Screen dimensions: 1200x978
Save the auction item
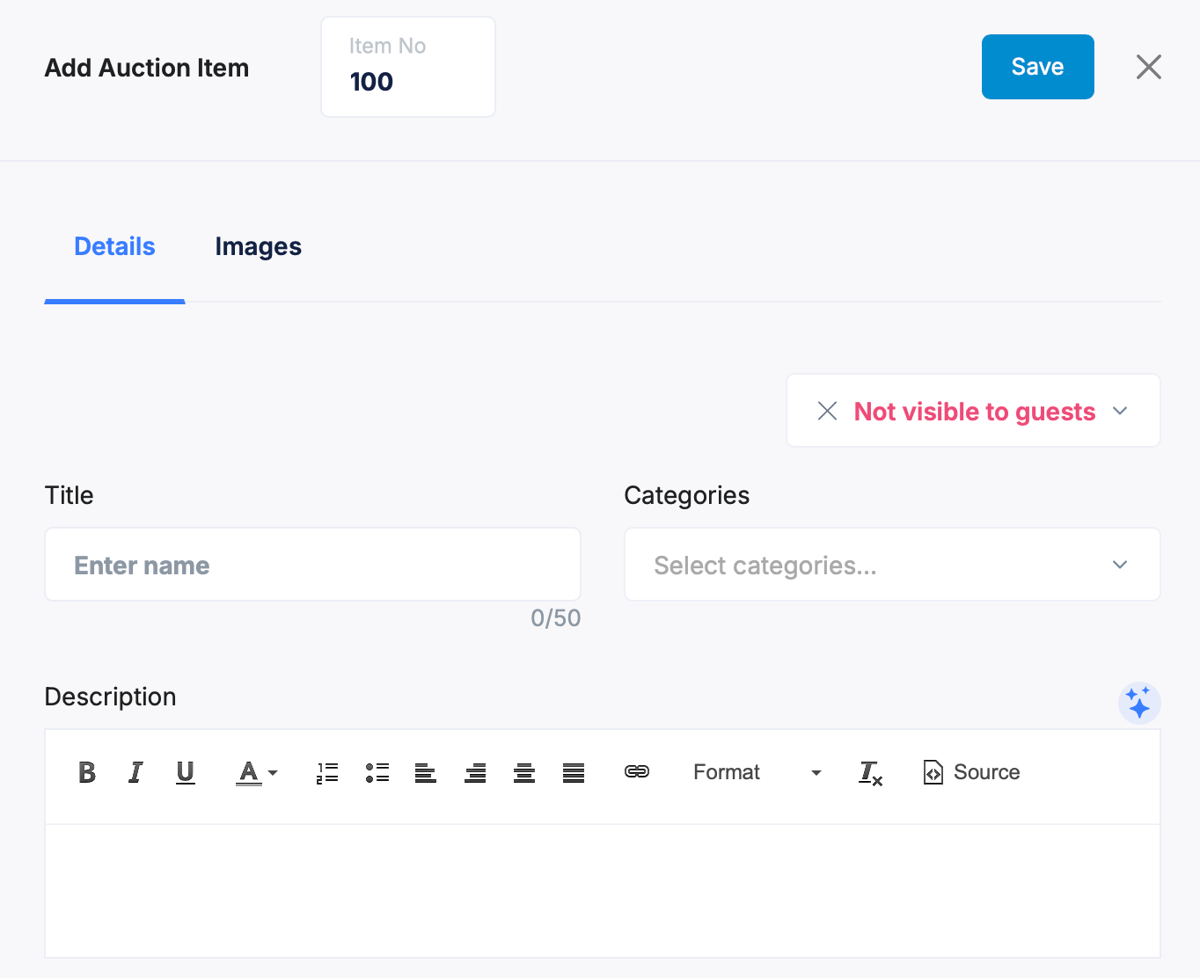(x=1037, y=67)
